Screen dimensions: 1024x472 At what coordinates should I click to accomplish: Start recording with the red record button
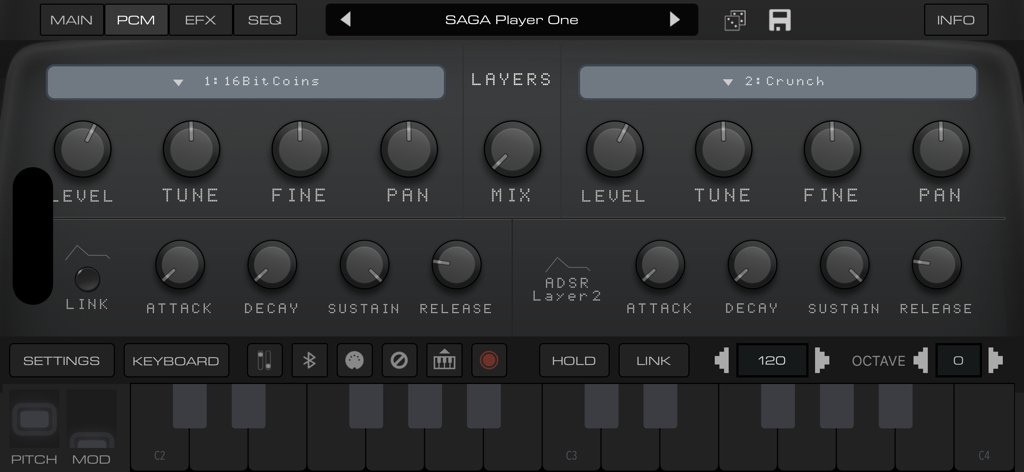(489, 360)
